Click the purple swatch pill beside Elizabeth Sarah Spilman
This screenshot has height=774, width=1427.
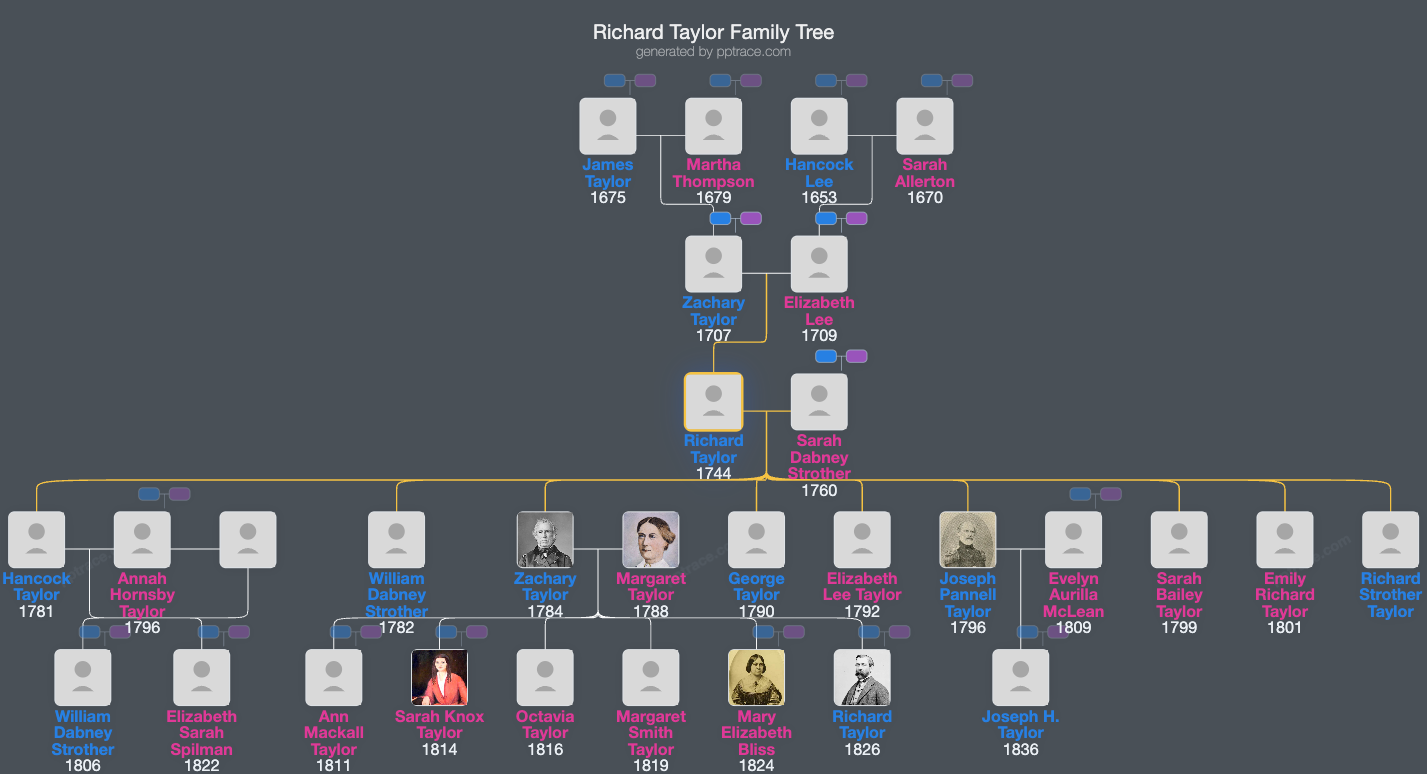click(237, 632)
